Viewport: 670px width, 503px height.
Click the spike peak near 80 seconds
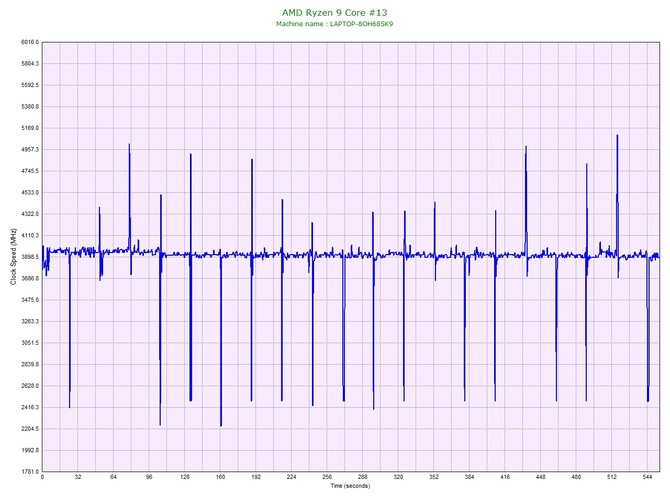(x=129, y=145)
